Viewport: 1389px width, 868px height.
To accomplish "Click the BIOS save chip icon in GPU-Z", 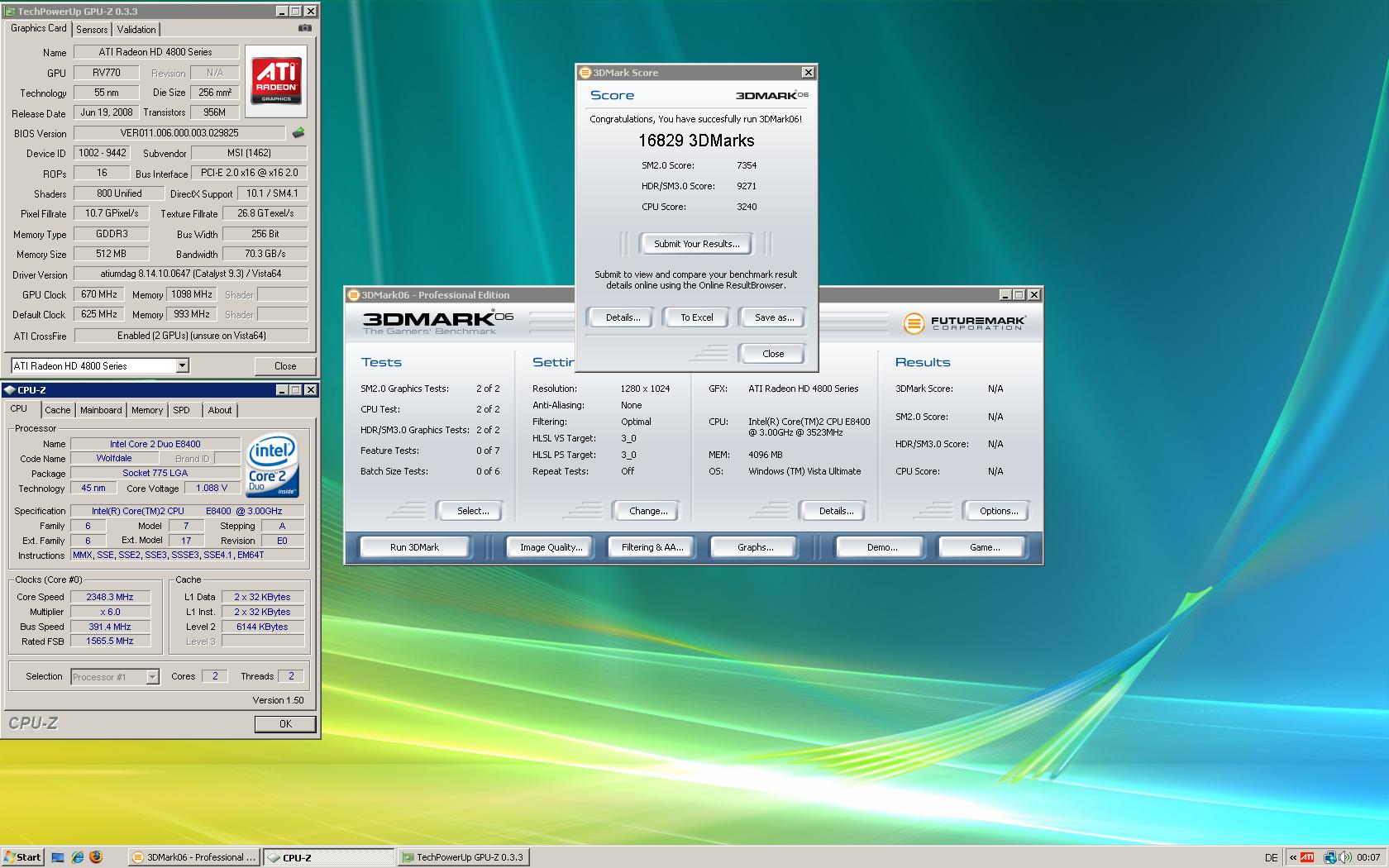I will (x=298, y=132).
